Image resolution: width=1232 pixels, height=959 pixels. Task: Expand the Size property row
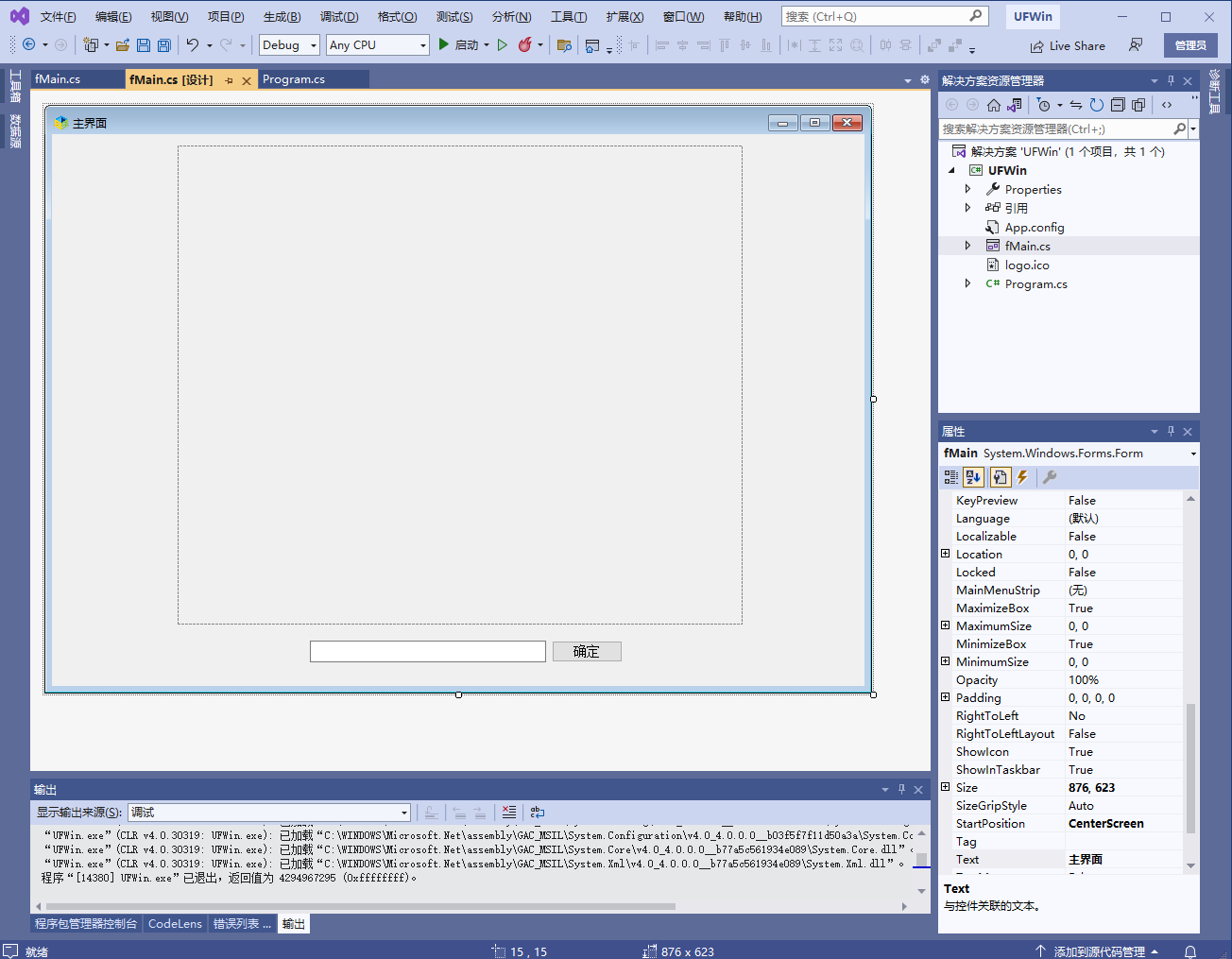pyautogui.click(x=946, y=787)
